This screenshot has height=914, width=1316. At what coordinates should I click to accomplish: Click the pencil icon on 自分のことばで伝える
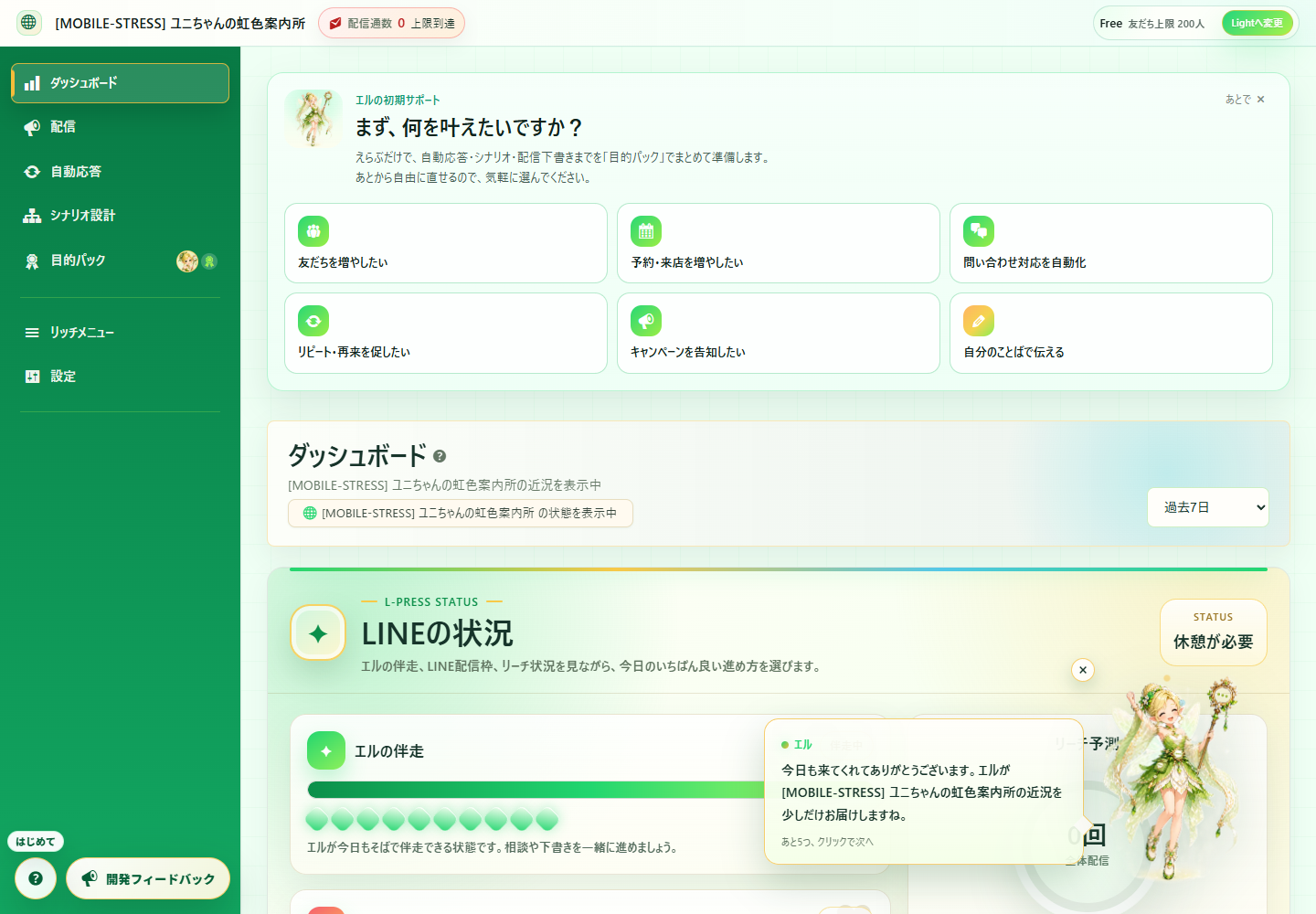[979, 321]
